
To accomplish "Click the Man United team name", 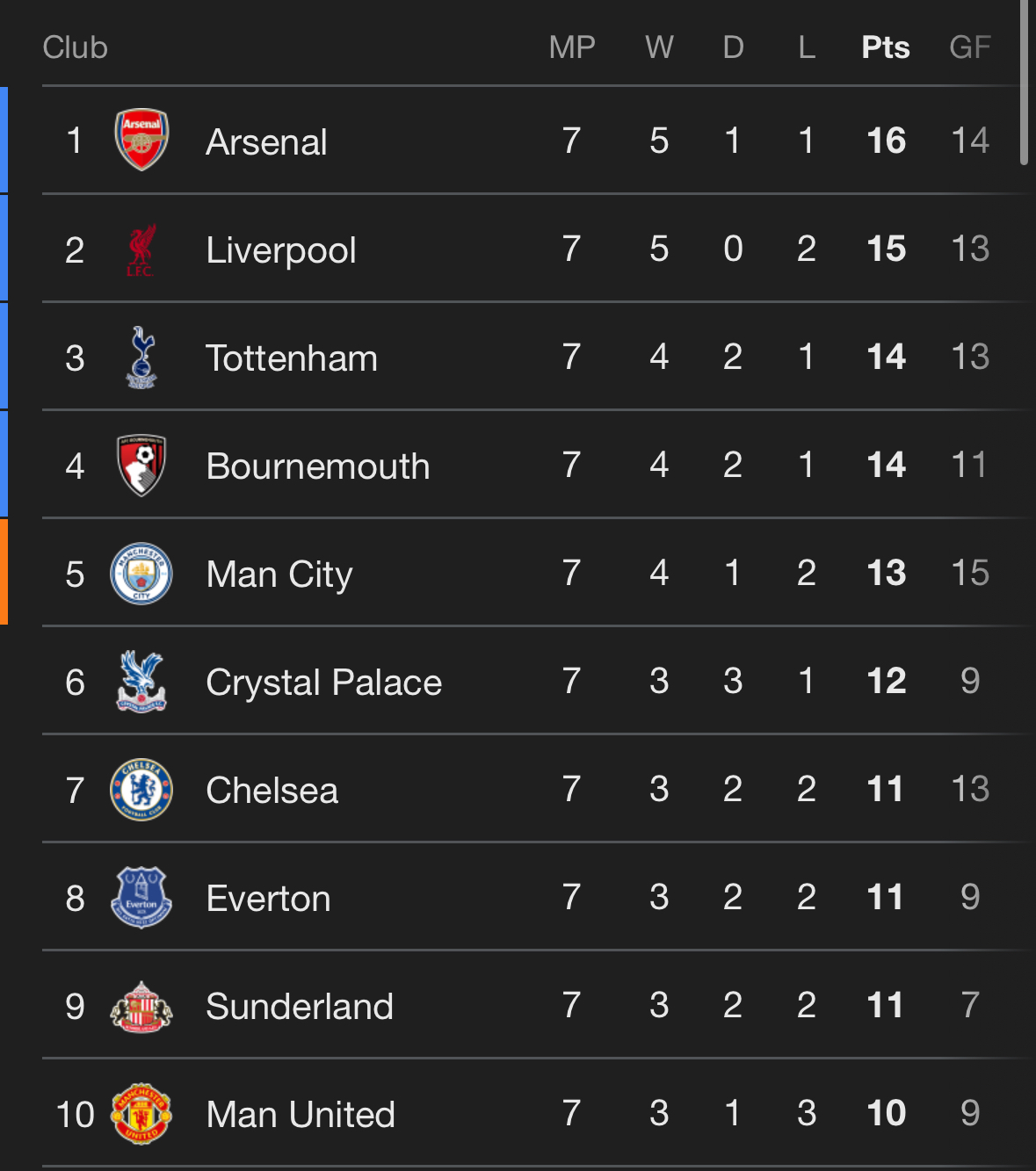I will (301, 1115).
